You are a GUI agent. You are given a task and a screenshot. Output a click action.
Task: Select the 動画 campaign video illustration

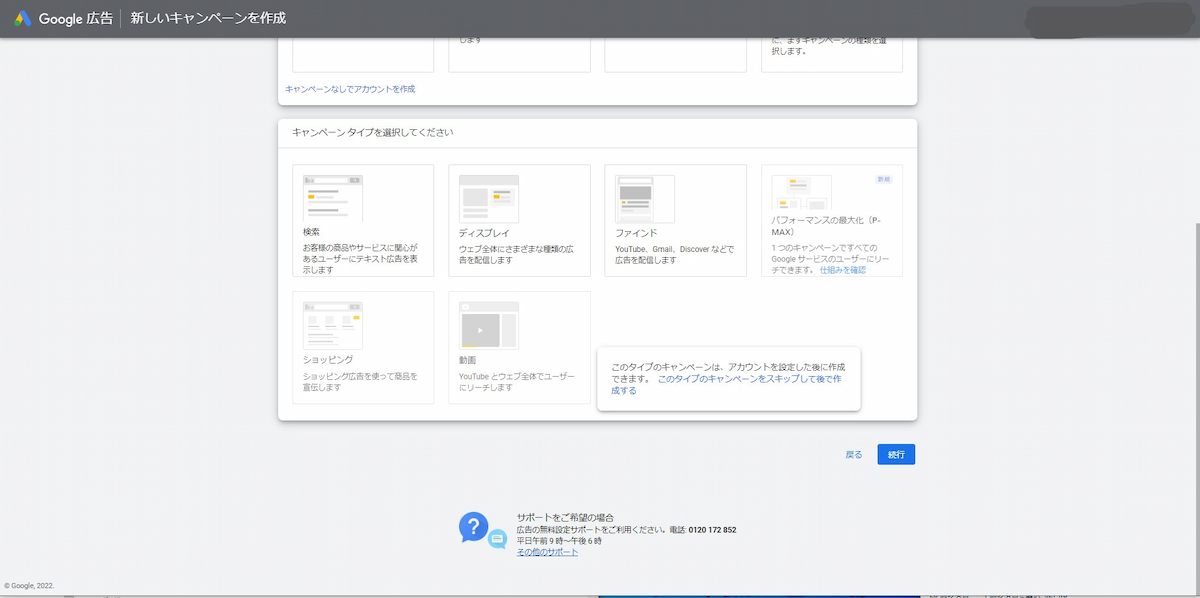pos(489,325)
